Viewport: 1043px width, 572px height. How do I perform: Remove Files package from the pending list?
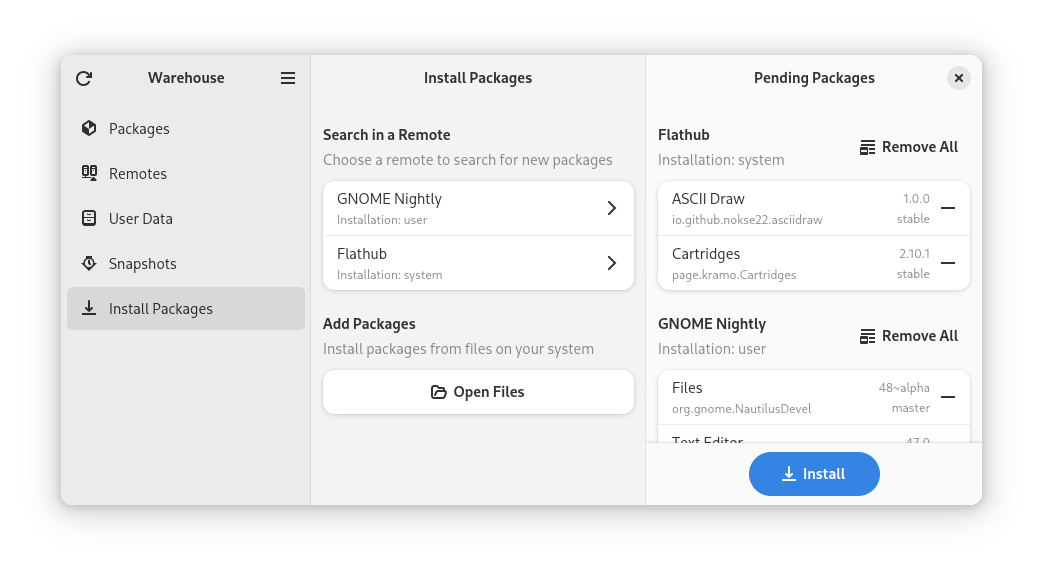(x=948, y=397)
